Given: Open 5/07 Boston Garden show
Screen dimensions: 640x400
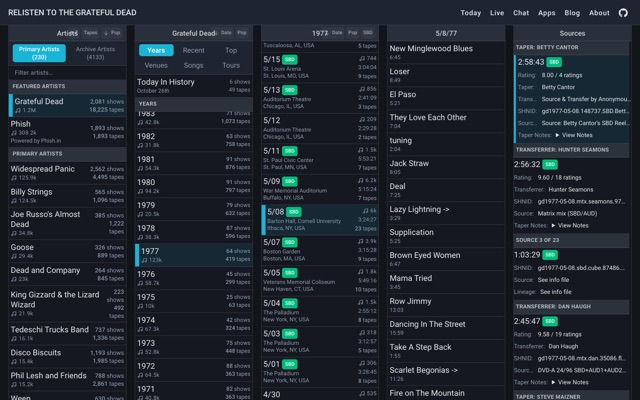Looking at the screenshot, I should click(320, 250).
